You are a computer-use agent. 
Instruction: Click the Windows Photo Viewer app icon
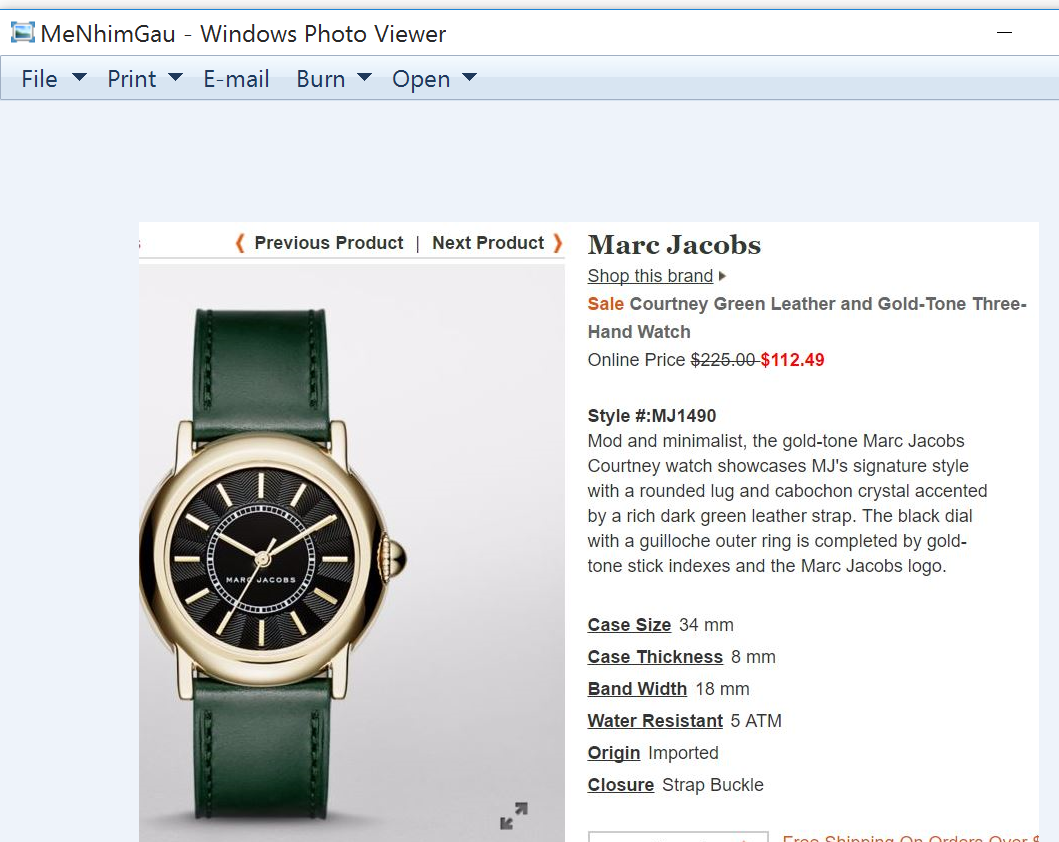(22, 32)
